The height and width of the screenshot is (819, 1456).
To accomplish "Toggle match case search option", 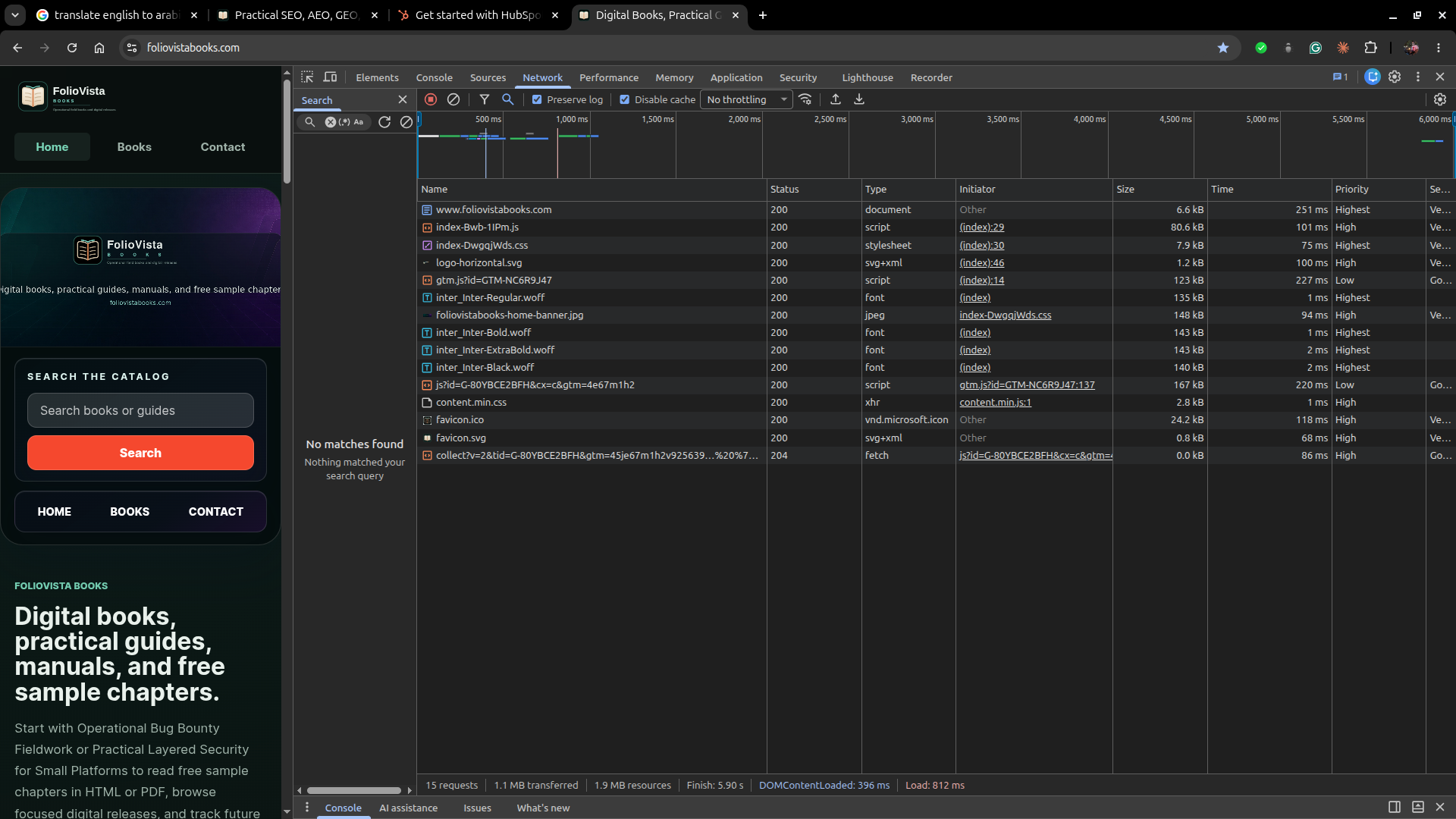I will click(x=359, y=121).
